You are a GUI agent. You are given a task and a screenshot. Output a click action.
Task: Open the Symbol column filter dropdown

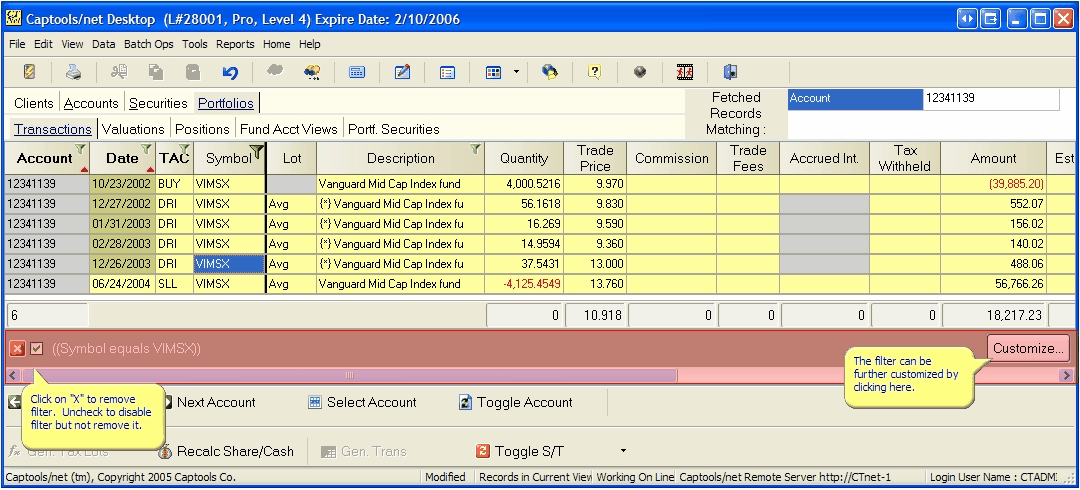pyautogui.click(x=257, y=151)
